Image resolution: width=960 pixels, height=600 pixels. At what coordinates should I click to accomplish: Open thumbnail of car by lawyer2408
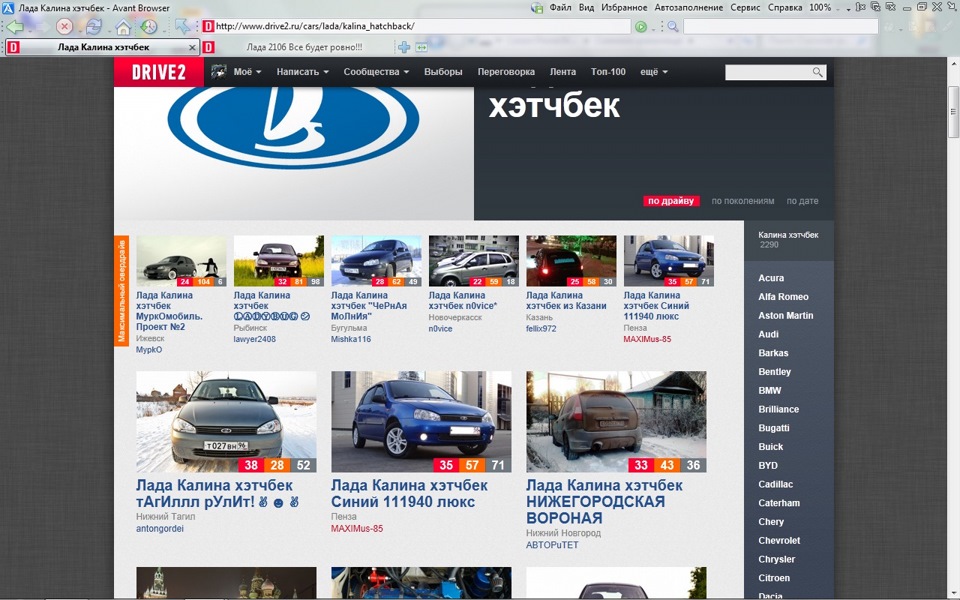pos(279,261)
